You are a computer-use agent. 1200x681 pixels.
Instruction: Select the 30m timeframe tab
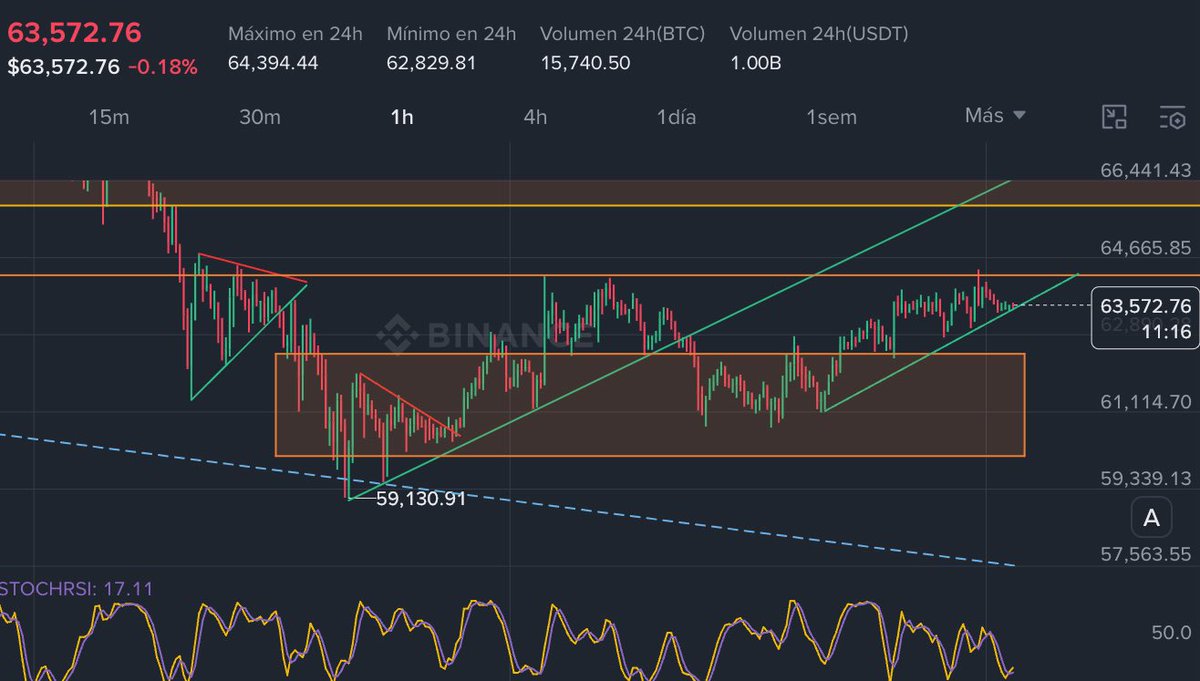pos(259,117)
